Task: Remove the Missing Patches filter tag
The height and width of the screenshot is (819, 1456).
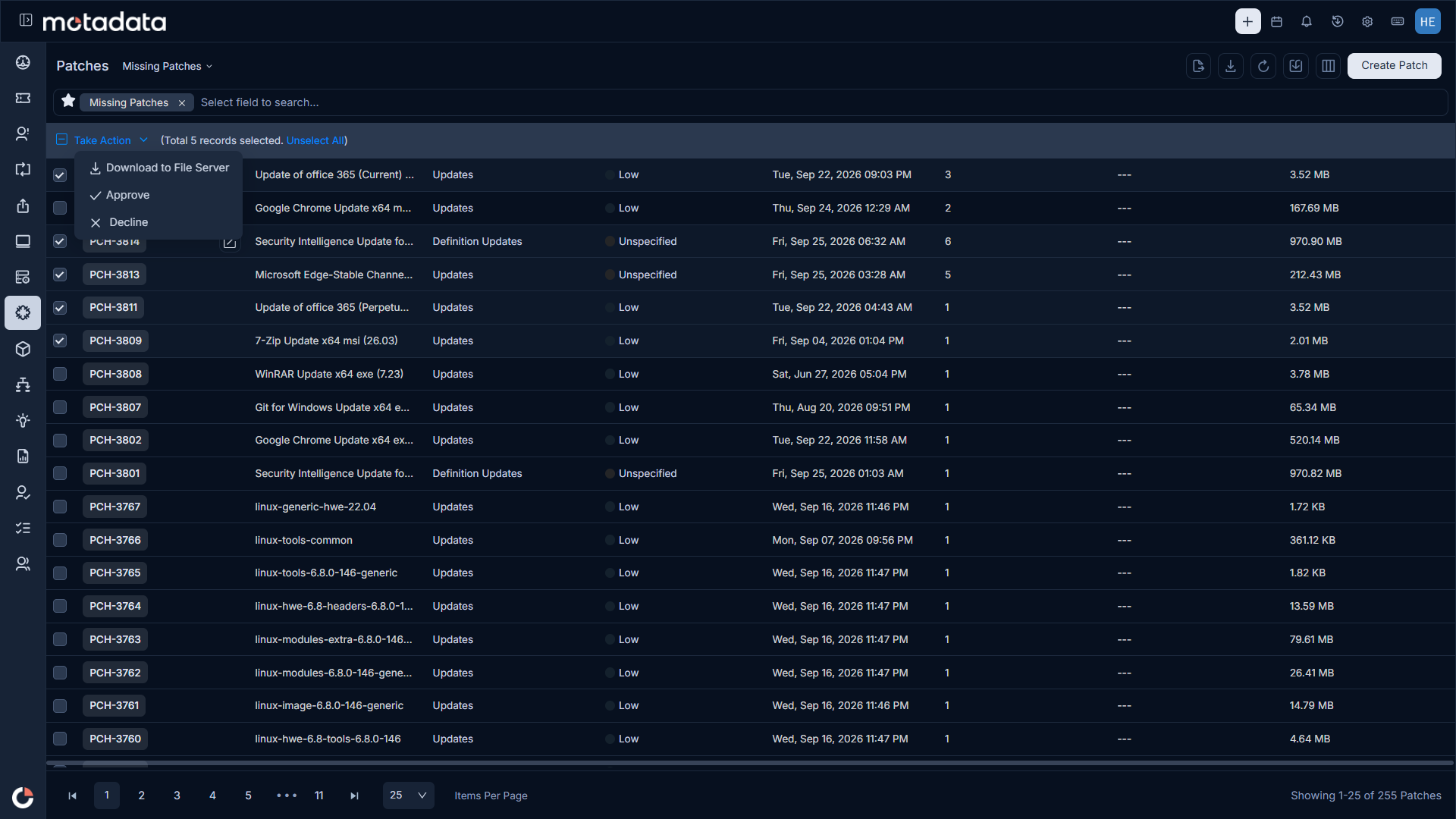Action: pyautogui.click(x=182, y=103)
